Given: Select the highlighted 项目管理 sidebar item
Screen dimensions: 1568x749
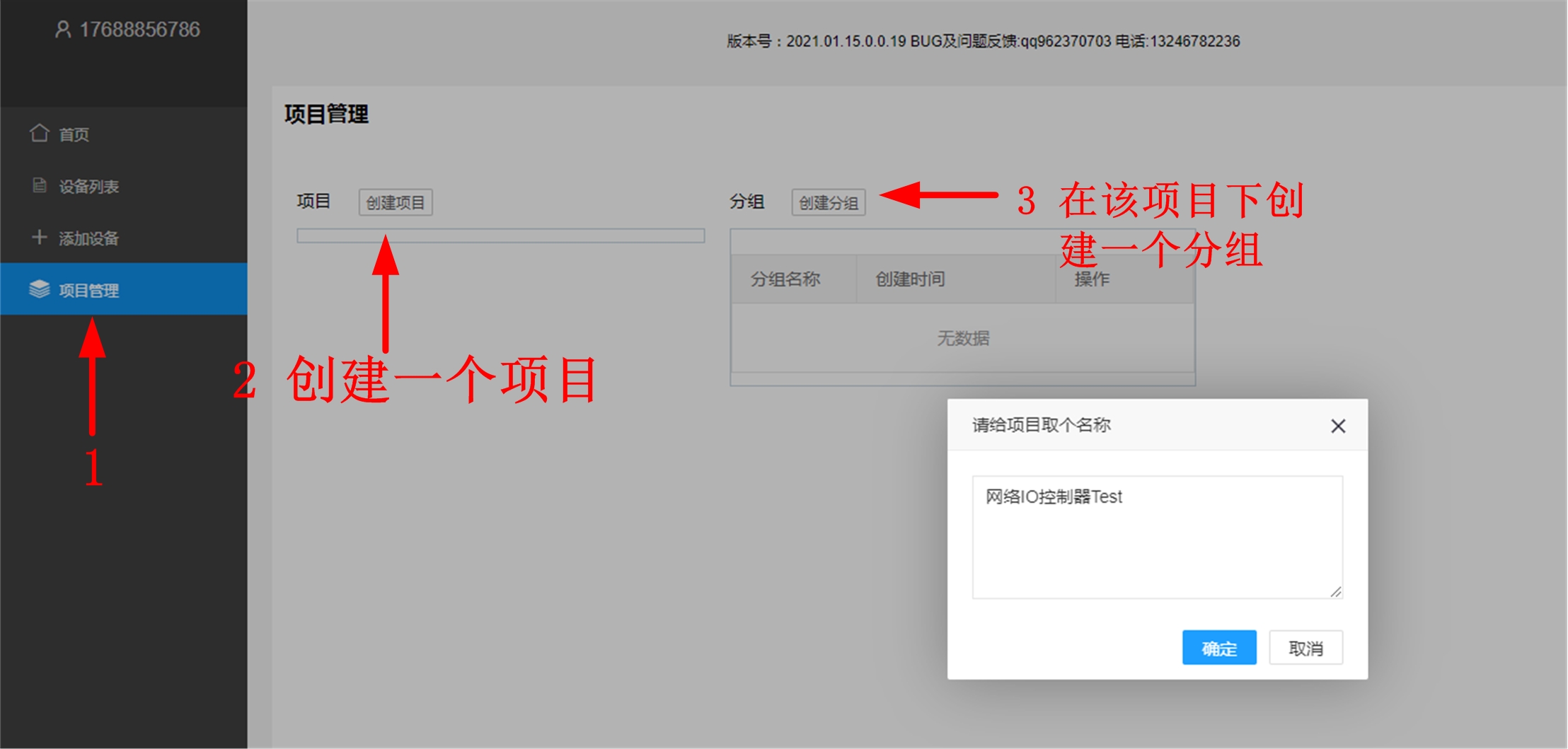Looking at the screenshot, I should point(88,289).
